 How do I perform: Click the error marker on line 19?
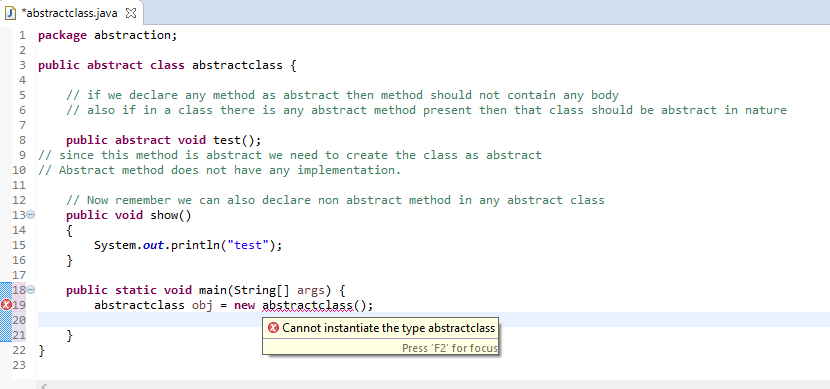click(x=7, y=305)
